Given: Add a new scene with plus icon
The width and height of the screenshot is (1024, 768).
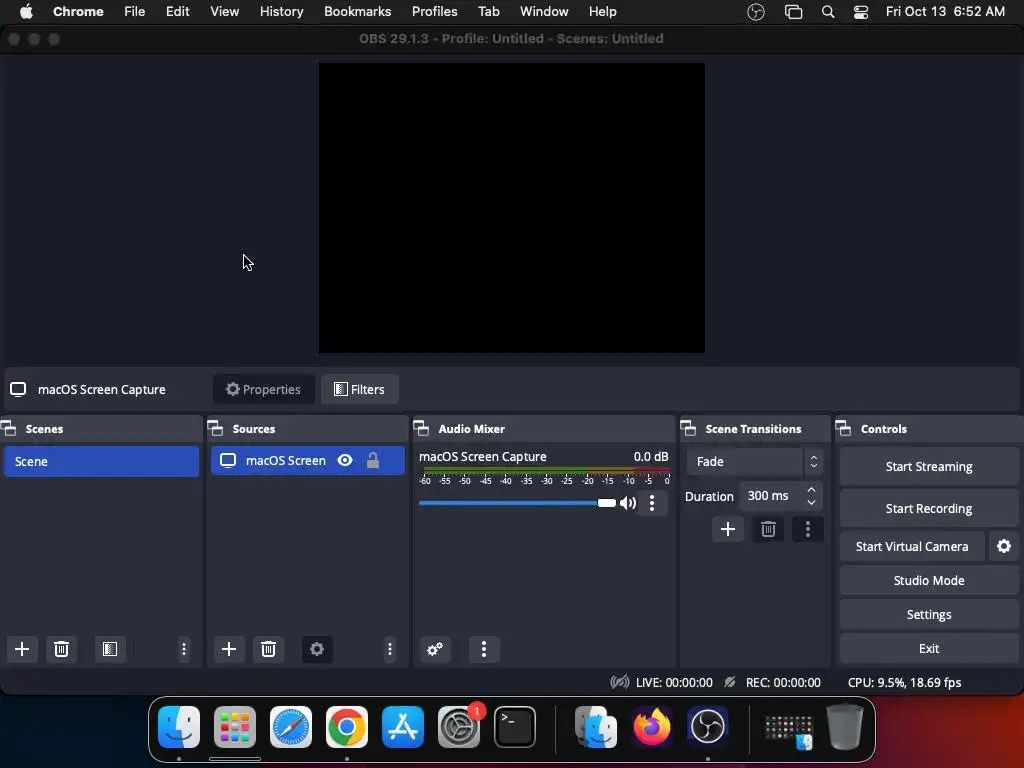Looking at the screenshot, I should [x=22, y=649].
